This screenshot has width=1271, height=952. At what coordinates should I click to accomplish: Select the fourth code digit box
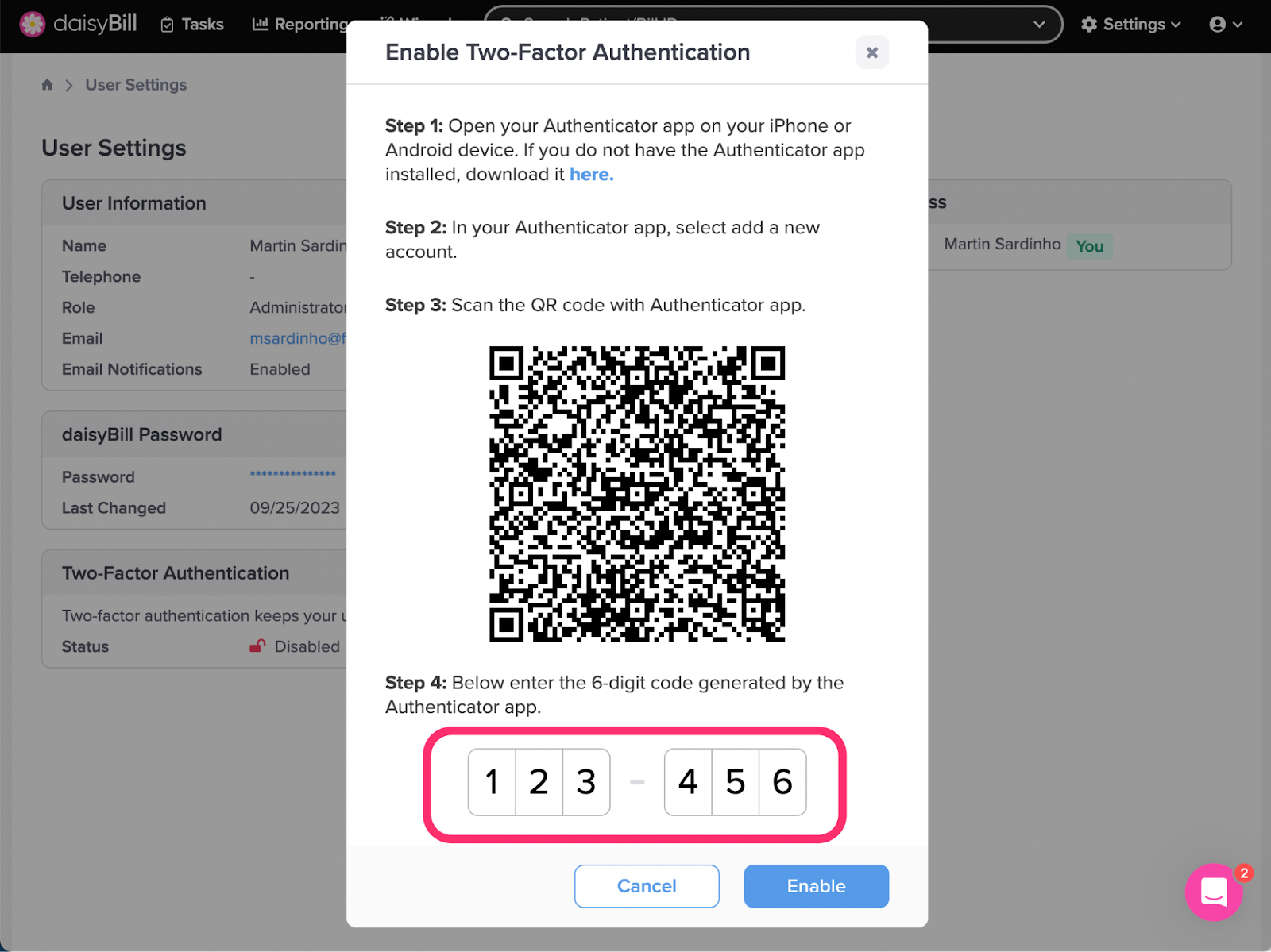(688, 782)
